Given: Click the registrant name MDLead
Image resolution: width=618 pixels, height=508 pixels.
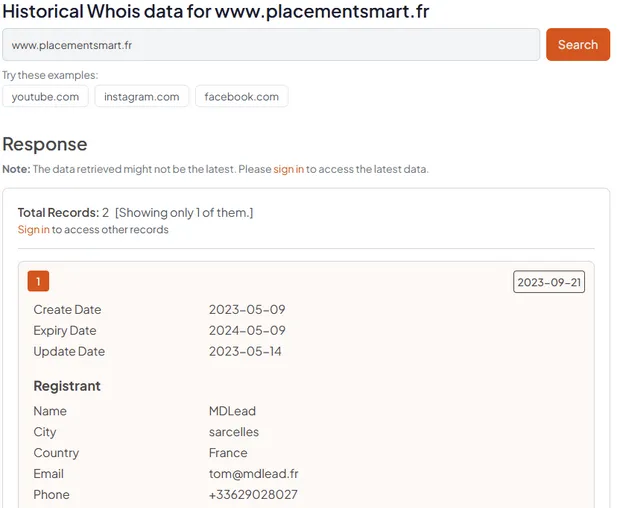Looking at the screenshot, I should click(x=232, y=411).
